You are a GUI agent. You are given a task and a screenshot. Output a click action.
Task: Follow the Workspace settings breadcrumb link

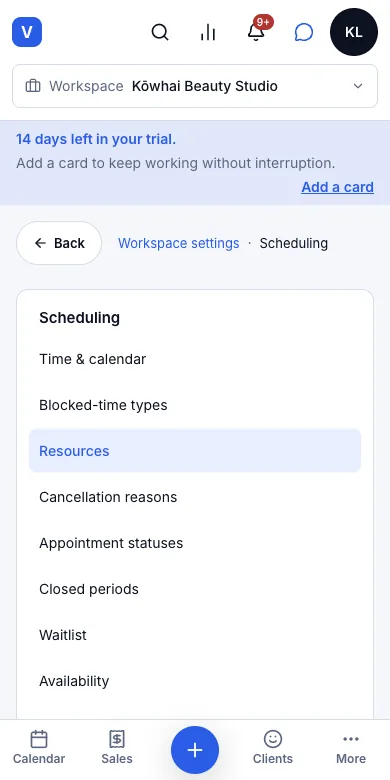pyautogui.click(x=179, y=243)
